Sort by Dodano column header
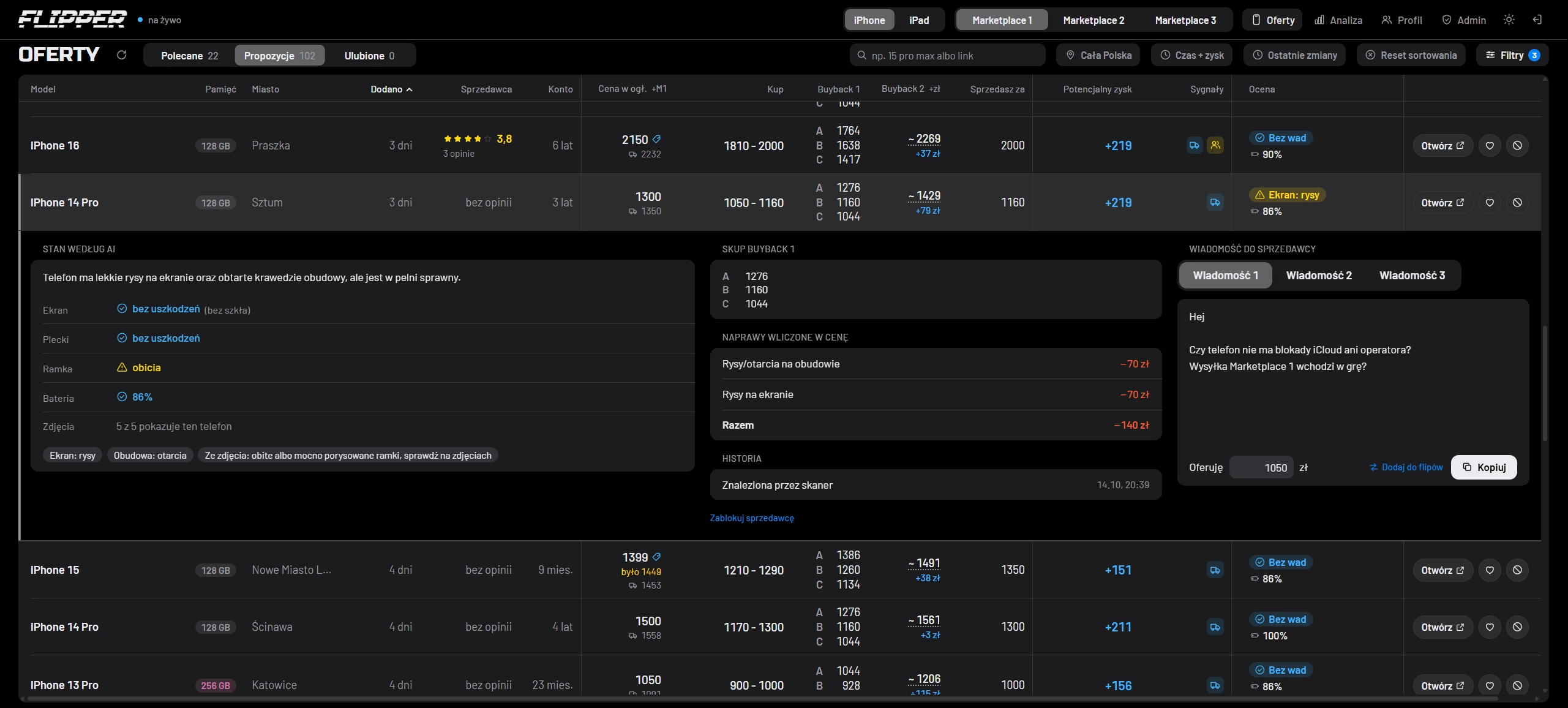 (x=391, y=89)
